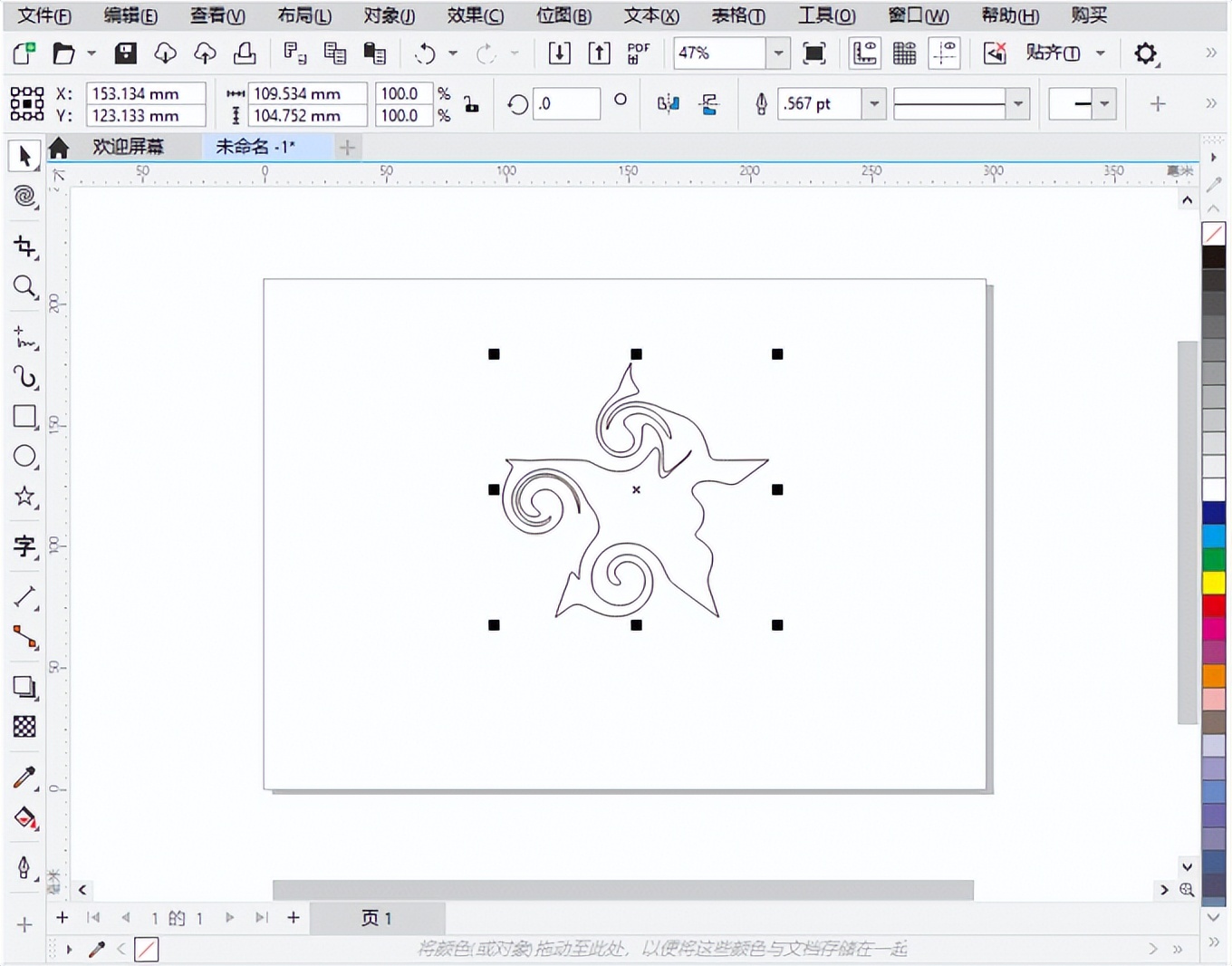Toggle grid display in toolbar

point(904,53)
